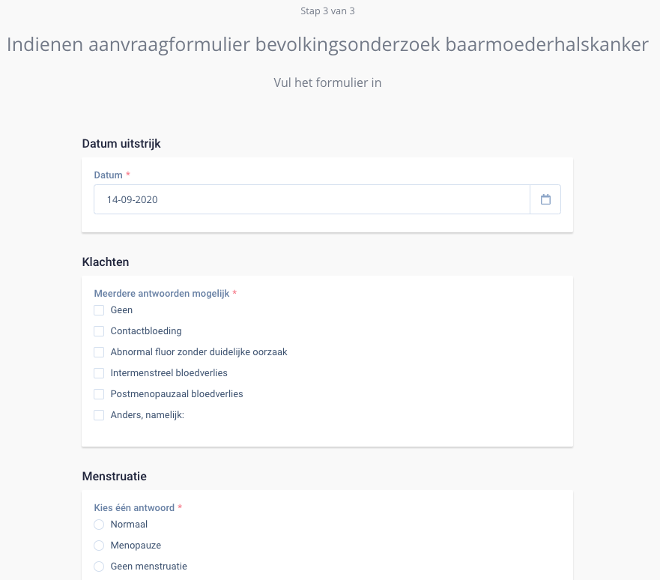This screenshot has width=660, height=580.
Task: Toggle the Anders, namelijk checkbox
Action: (x=99, y=415)
